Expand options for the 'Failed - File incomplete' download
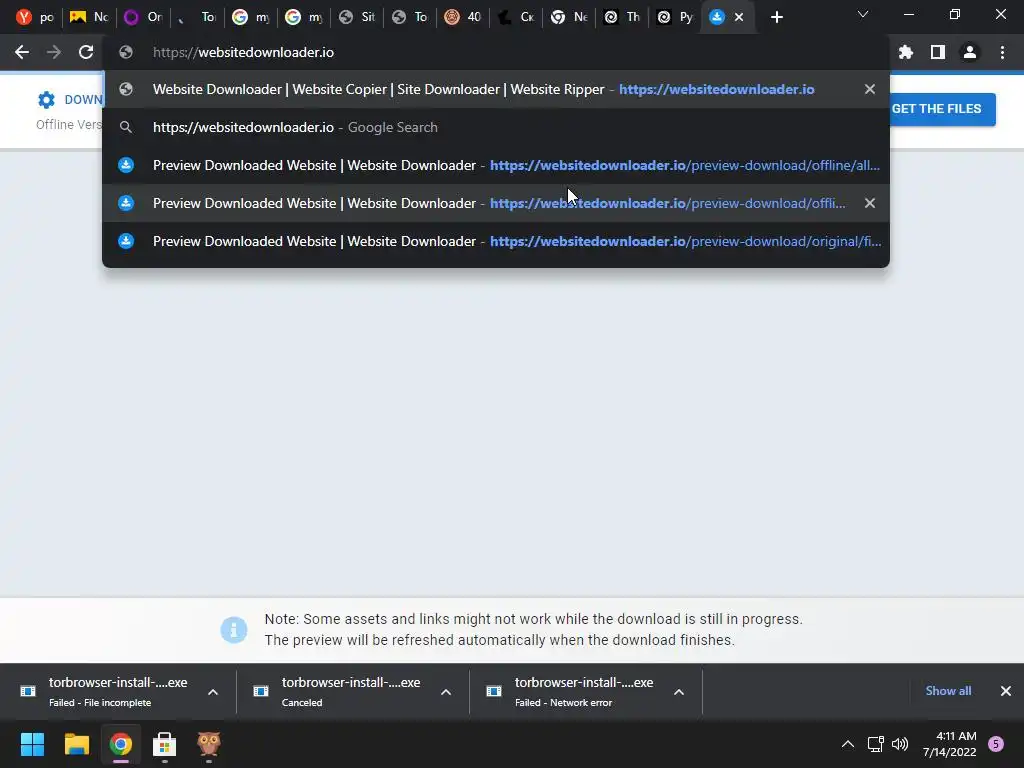Viewport: 1024px width, 768px height. (x=213, y=692)
